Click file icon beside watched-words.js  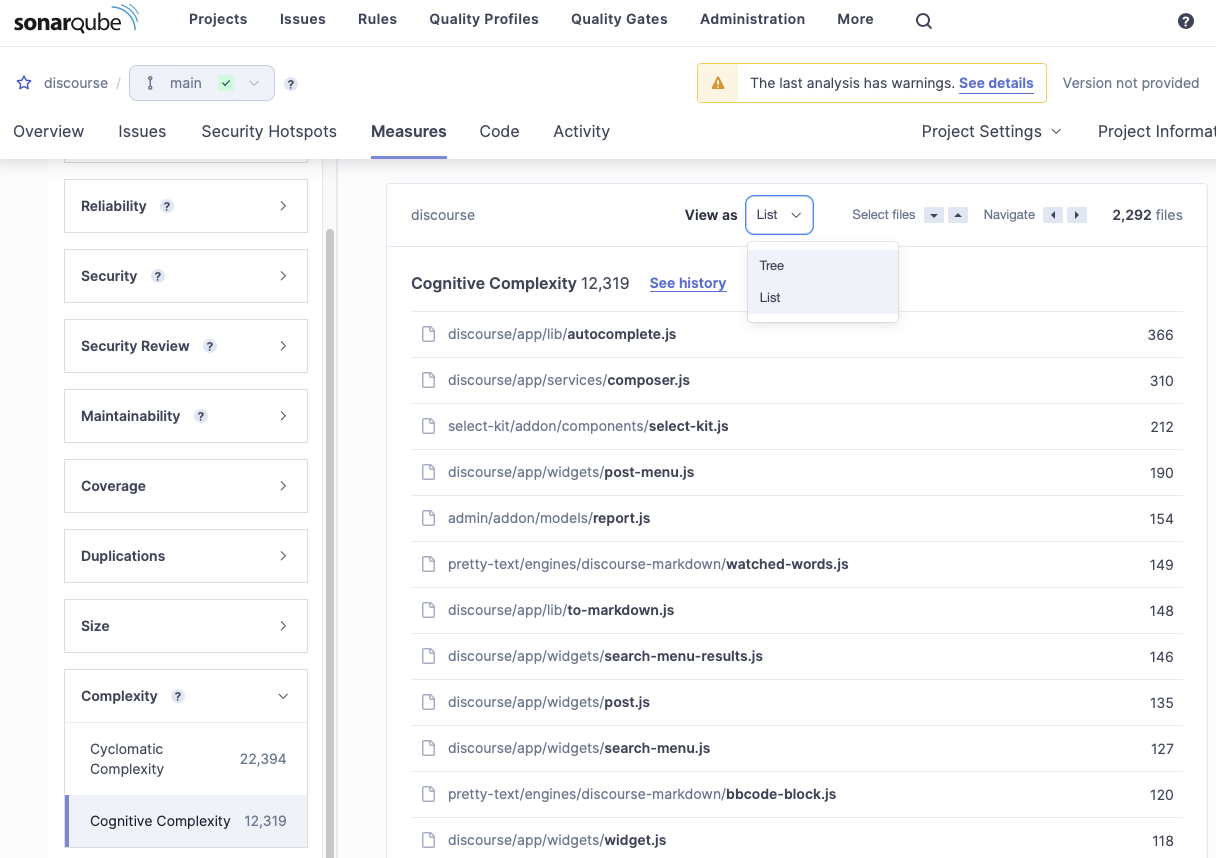[x=428, y=564]
